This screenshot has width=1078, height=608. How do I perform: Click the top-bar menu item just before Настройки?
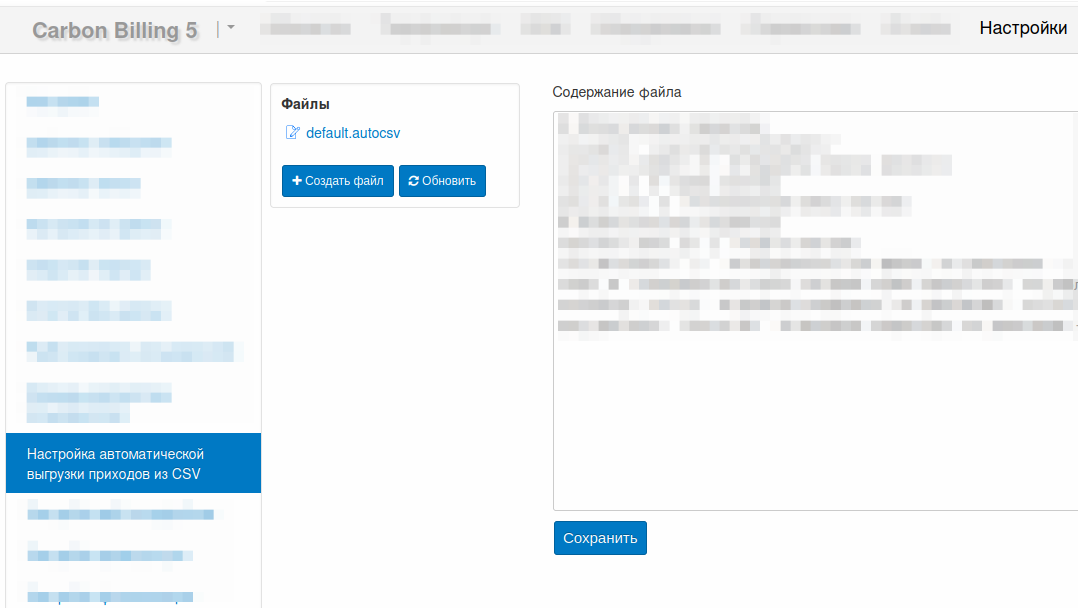908,28
